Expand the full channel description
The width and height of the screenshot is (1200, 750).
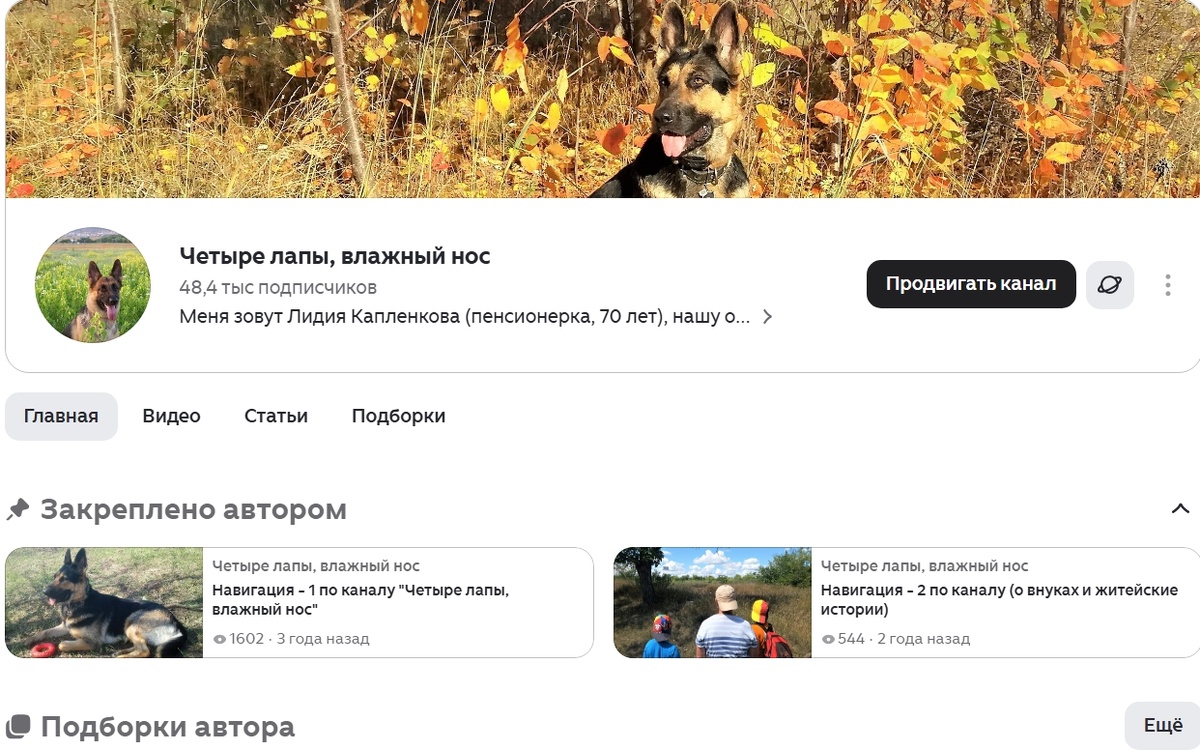[768, 316]
